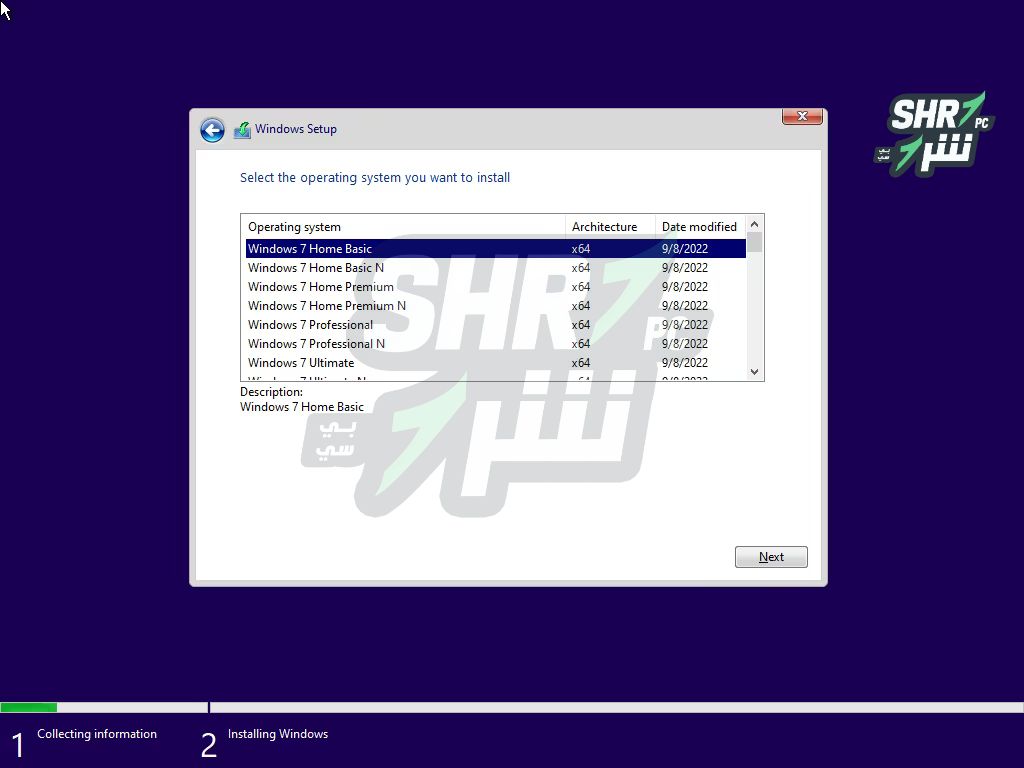Click 9/8/2022 date of Windows 7 Professional

[x=684, y=325]
